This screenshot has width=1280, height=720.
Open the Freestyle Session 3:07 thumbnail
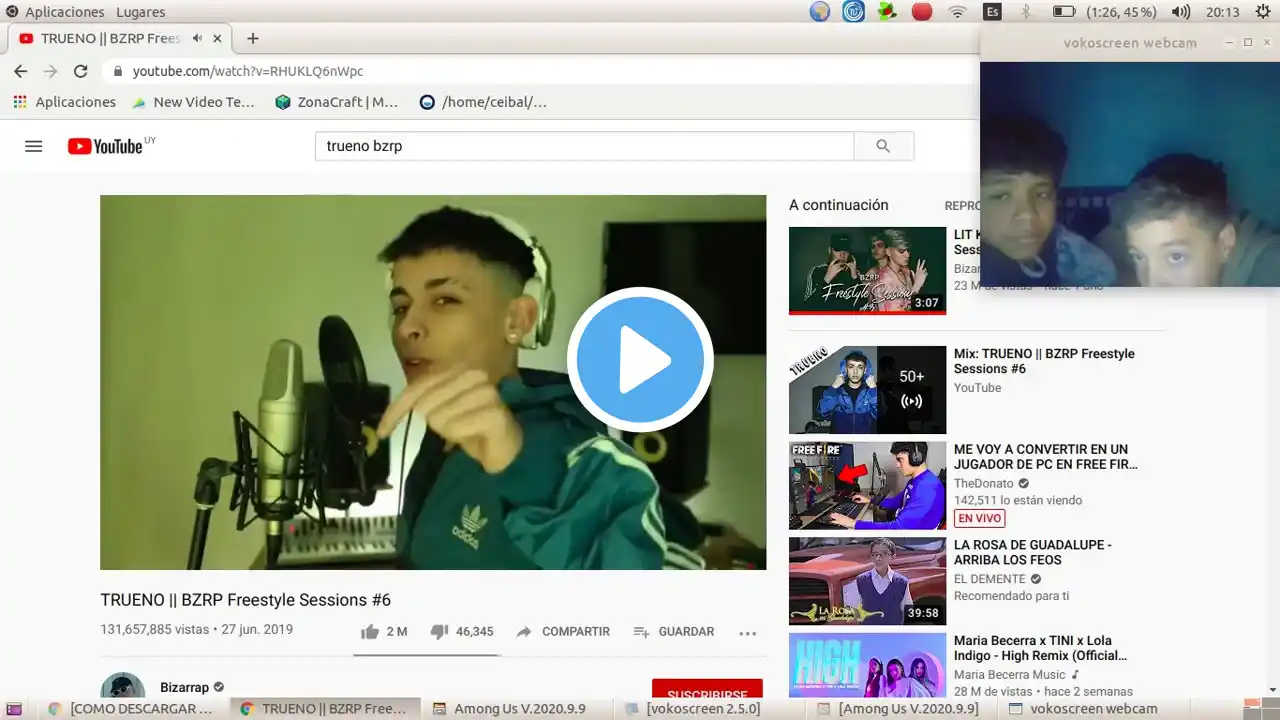tap(867, 270)
